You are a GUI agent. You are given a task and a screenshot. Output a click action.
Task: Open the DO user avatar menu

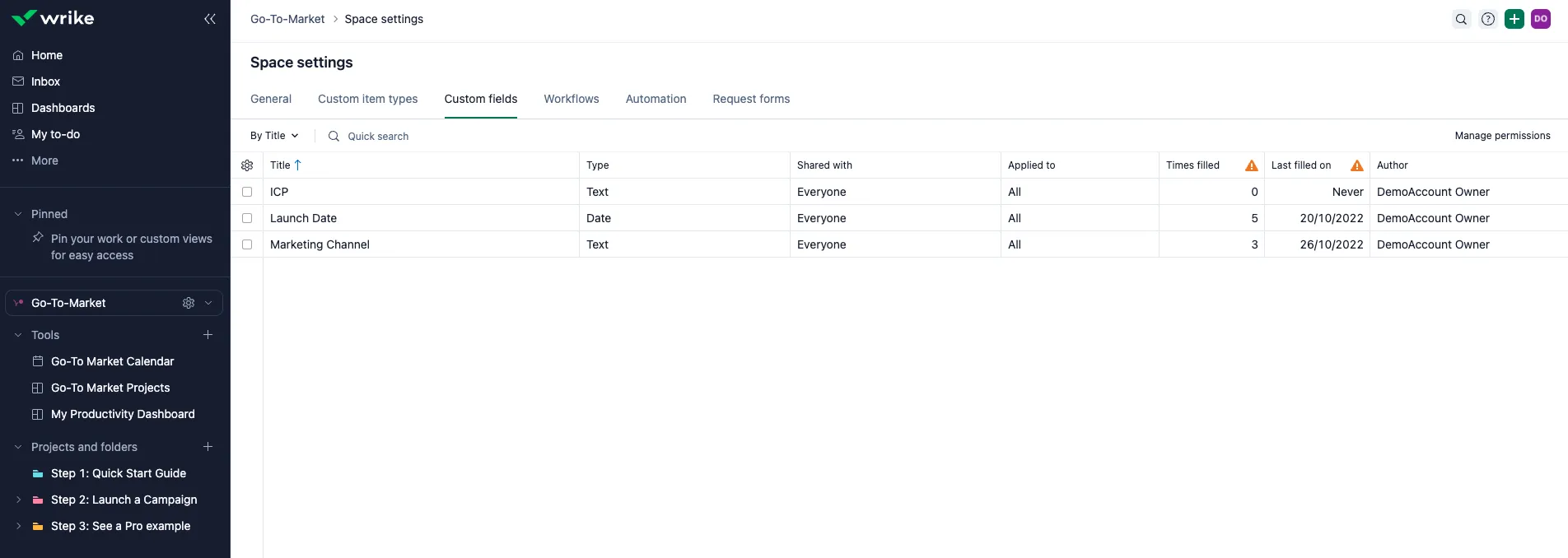(1540, 19)
